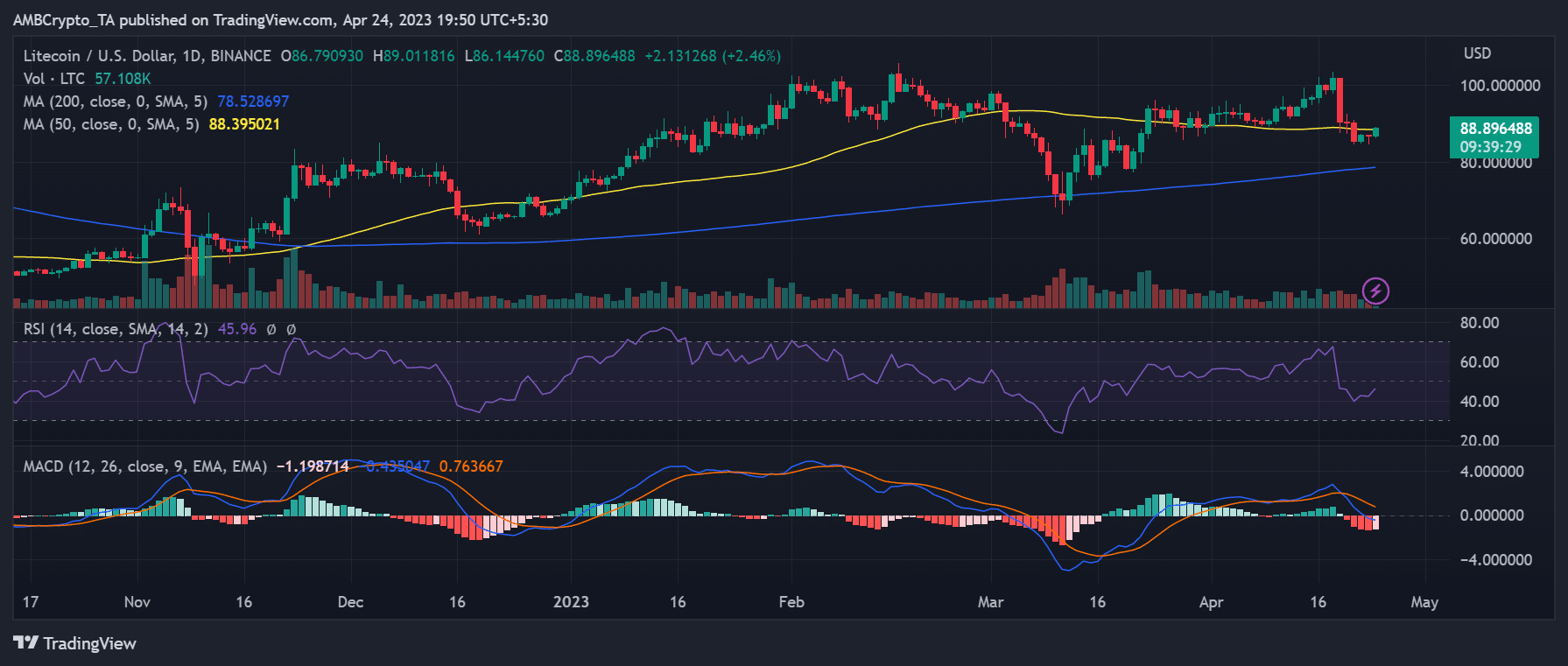Click the 60.000000 price axis label
The height and width of the screenshot is (666, 1568).
click(1496, 239)
